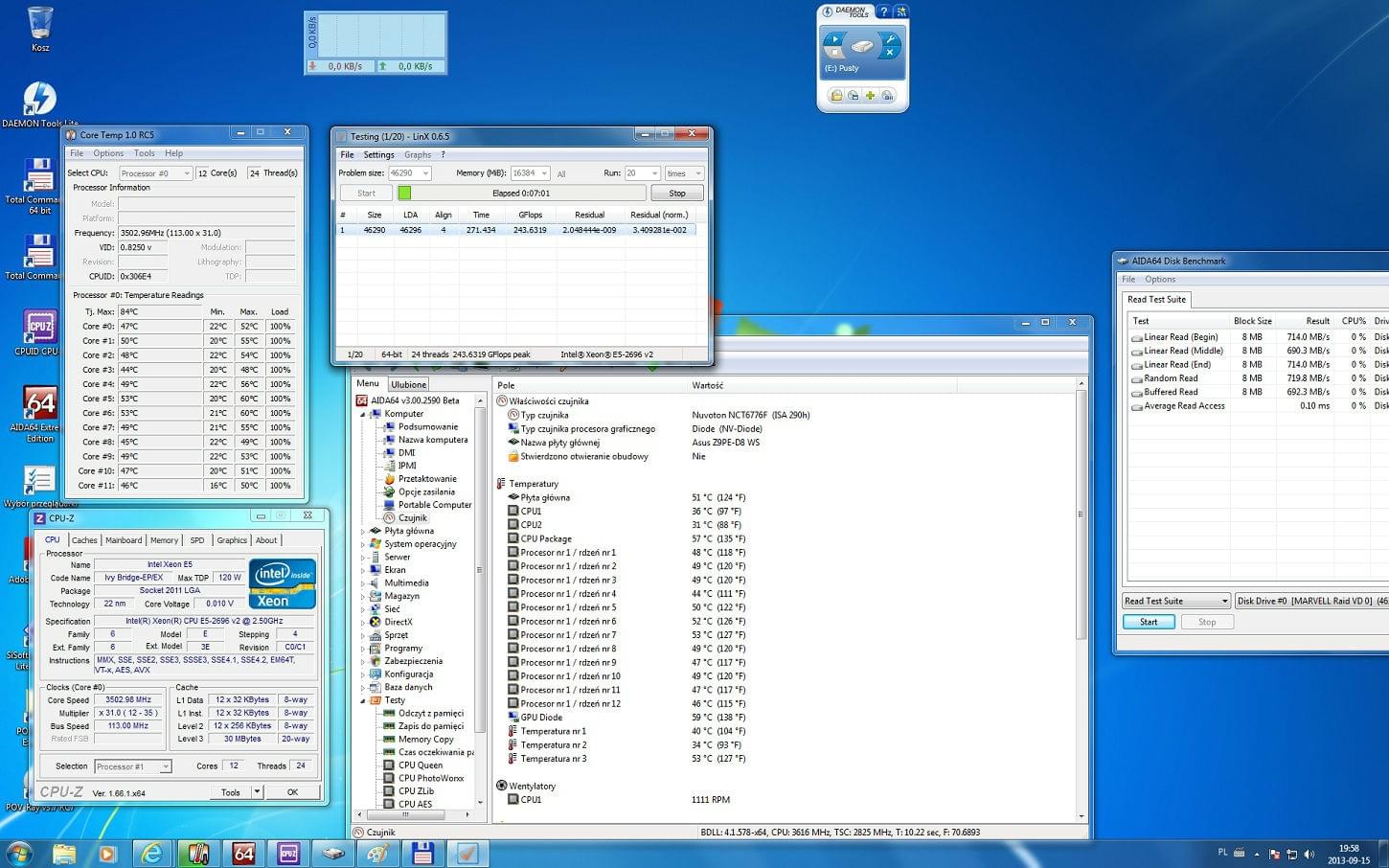Click the Action Center flag tray icon
The image size is (1389, 868).
tap(1274, 854)
